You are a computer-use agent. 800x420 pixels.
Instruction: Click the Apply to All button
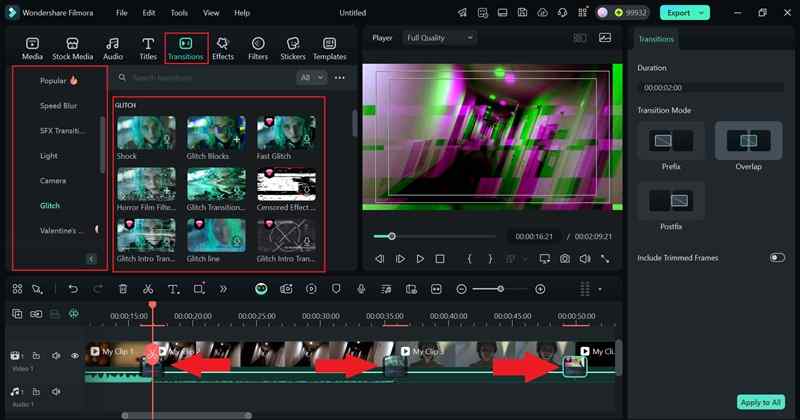[761, 402]
